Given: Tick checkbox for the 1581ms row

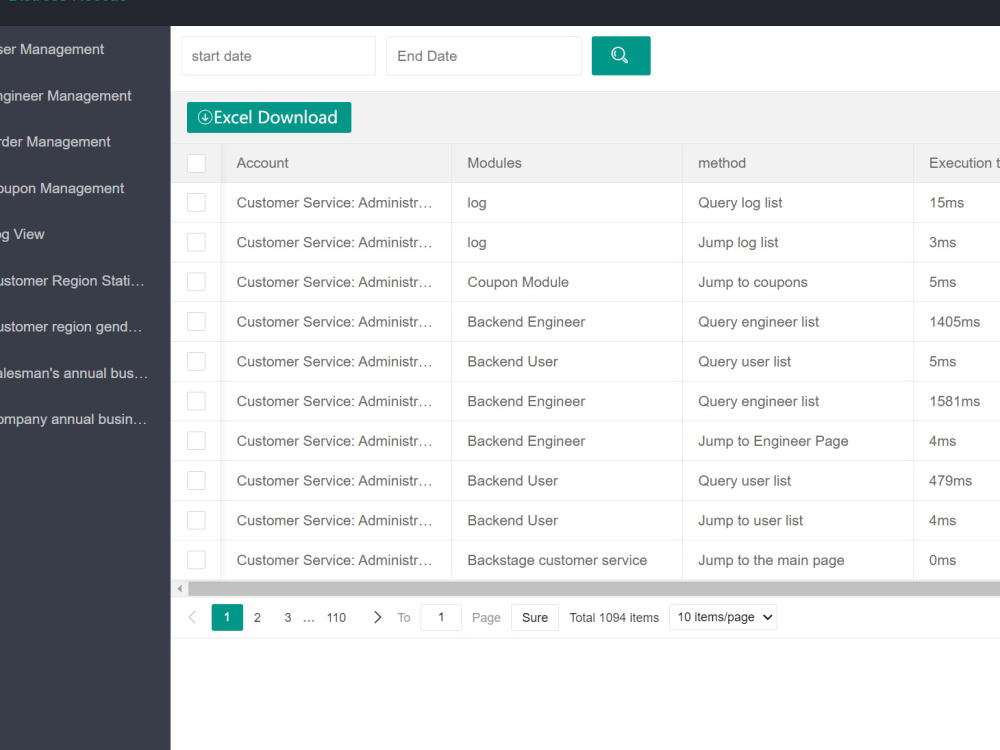Looking at the screenshot, I should pos(196,401).
